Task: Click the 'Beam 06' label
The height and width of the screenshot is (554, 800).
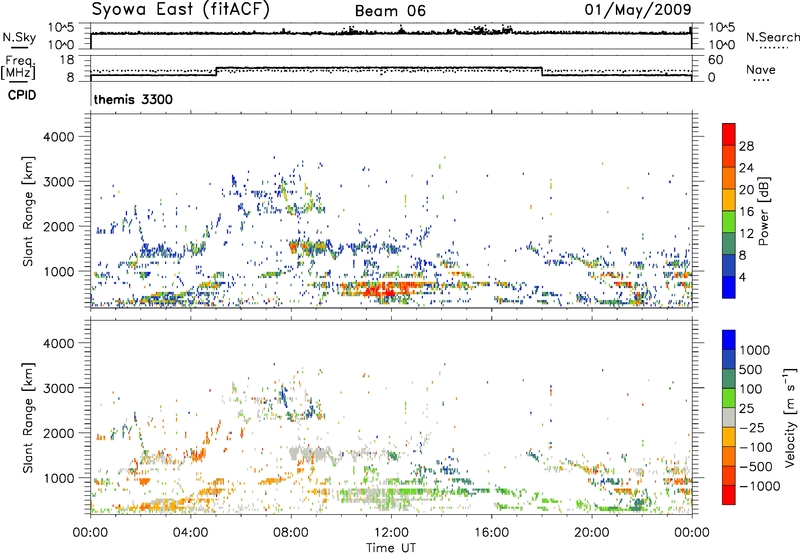Action: click(390, 11)
